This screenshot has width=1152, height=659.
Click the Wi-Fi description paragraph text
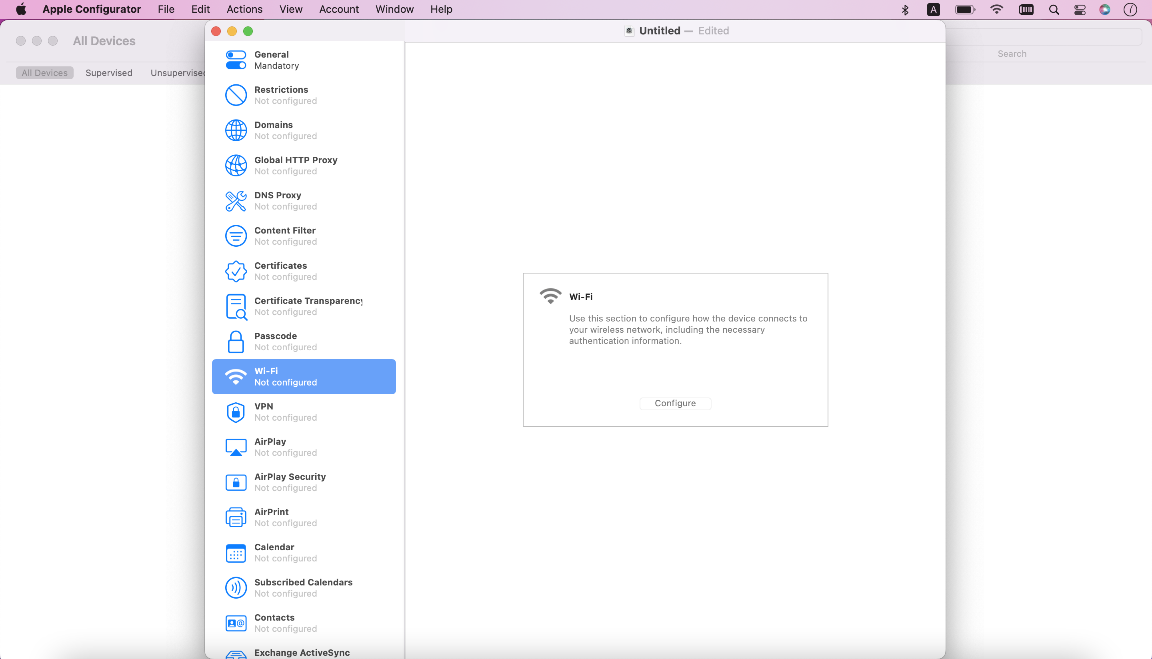pos(688,330)
